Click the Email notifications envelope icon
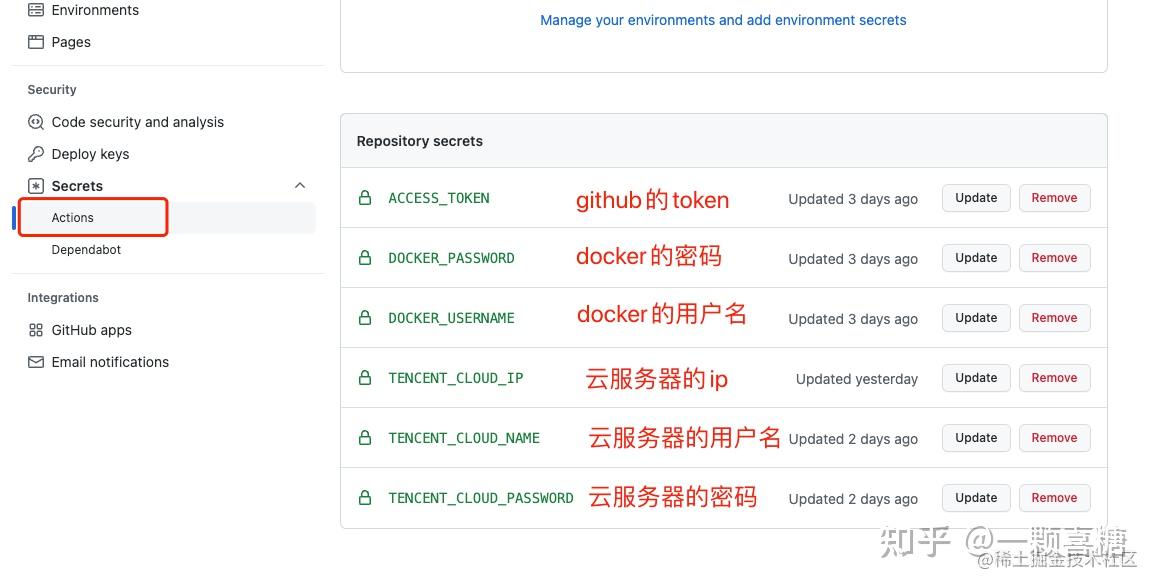The height and width of the screenshot is (588, 1156). tap(36, 361)
